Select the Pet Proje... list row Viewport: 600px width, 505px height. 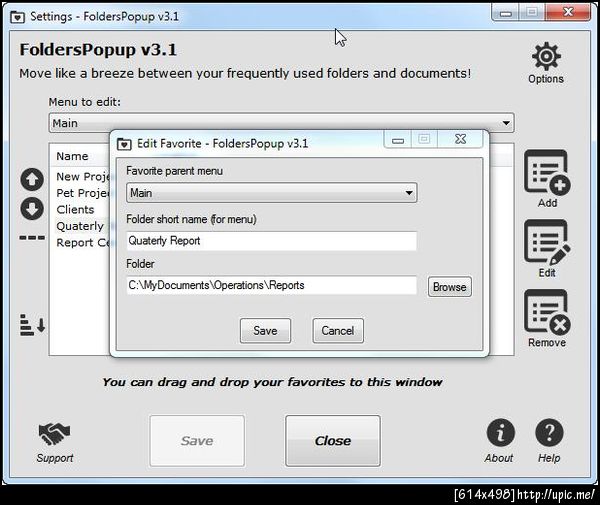pos(82,193)
